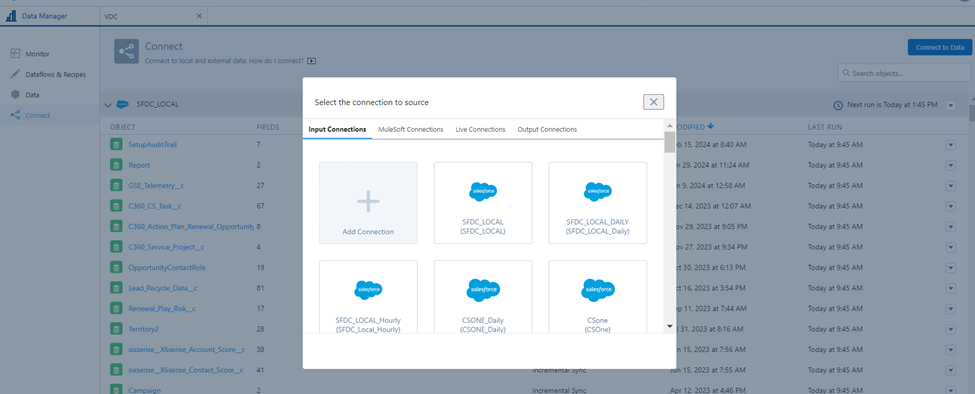Click 'Incremental Sync' in the Campaign row
Image resolution: width=975 pixels, height=394 pixels.
[559, 390]
